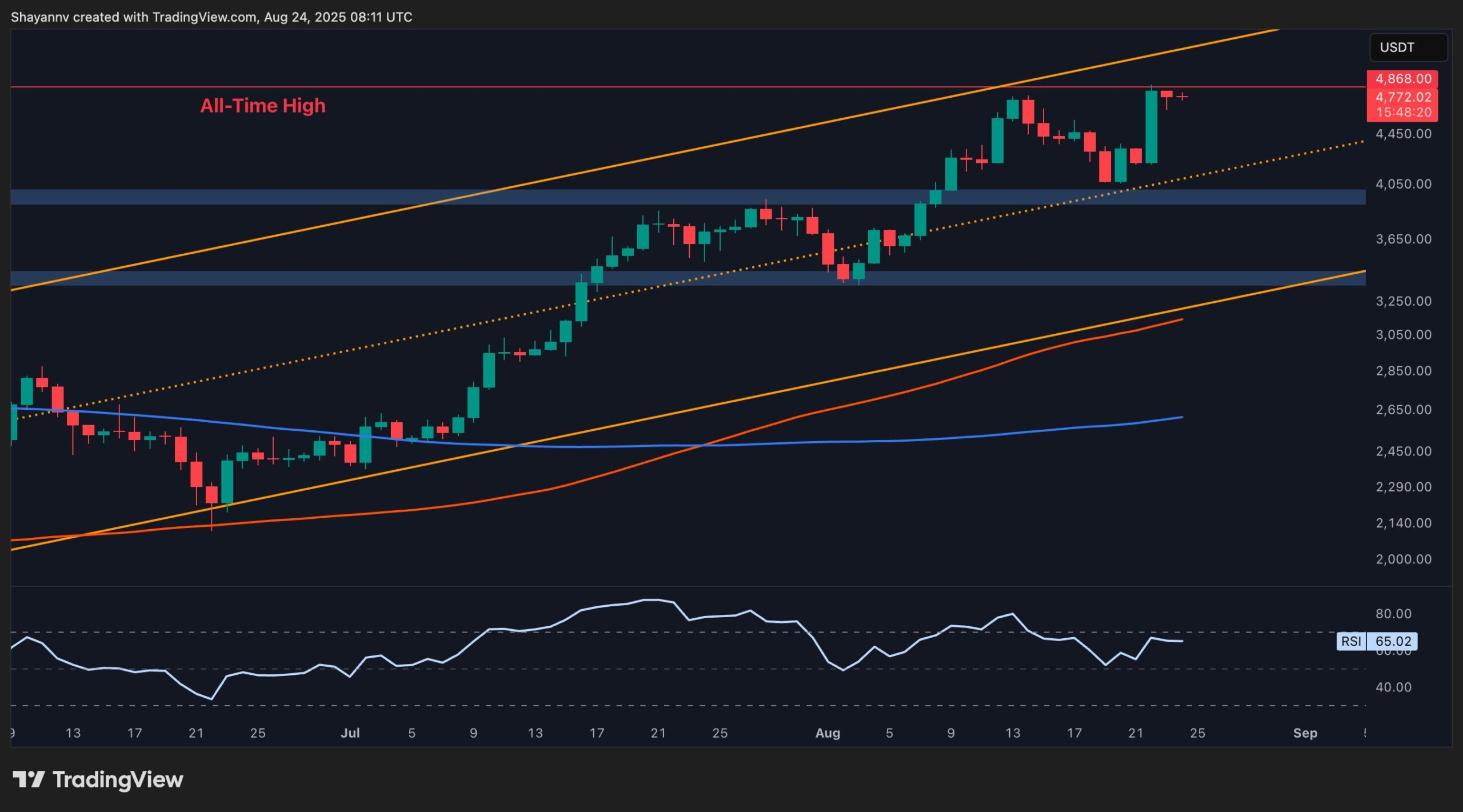Viewport: 1463px width, 812px height.
Task: Click the 4,050.00 price axis level
Action: (x=1403, y=184)
